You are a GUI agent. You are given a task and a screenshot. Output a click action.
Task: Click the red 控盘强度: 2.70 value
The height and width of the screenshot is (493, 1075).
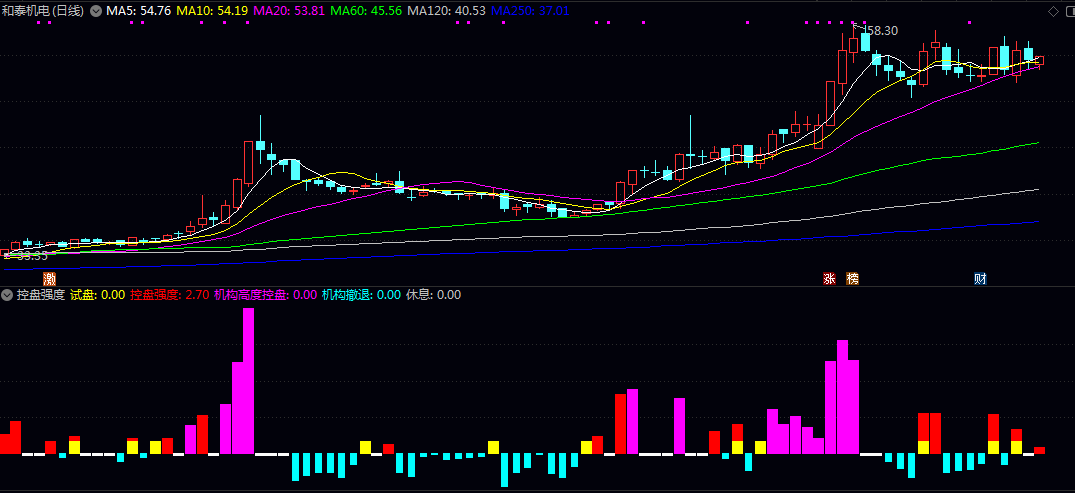(169, 296)
